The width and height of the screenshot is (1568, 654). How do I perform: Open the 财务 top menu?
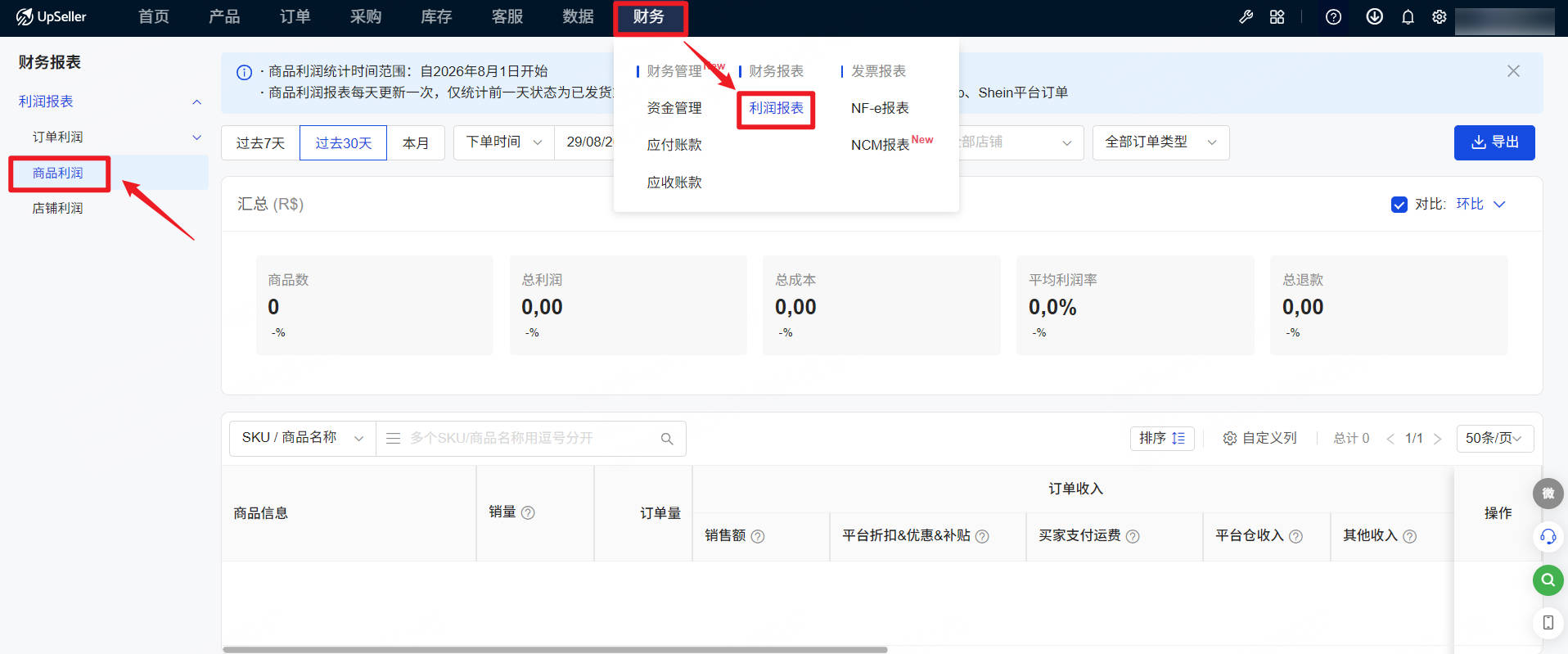pos(649,16)
